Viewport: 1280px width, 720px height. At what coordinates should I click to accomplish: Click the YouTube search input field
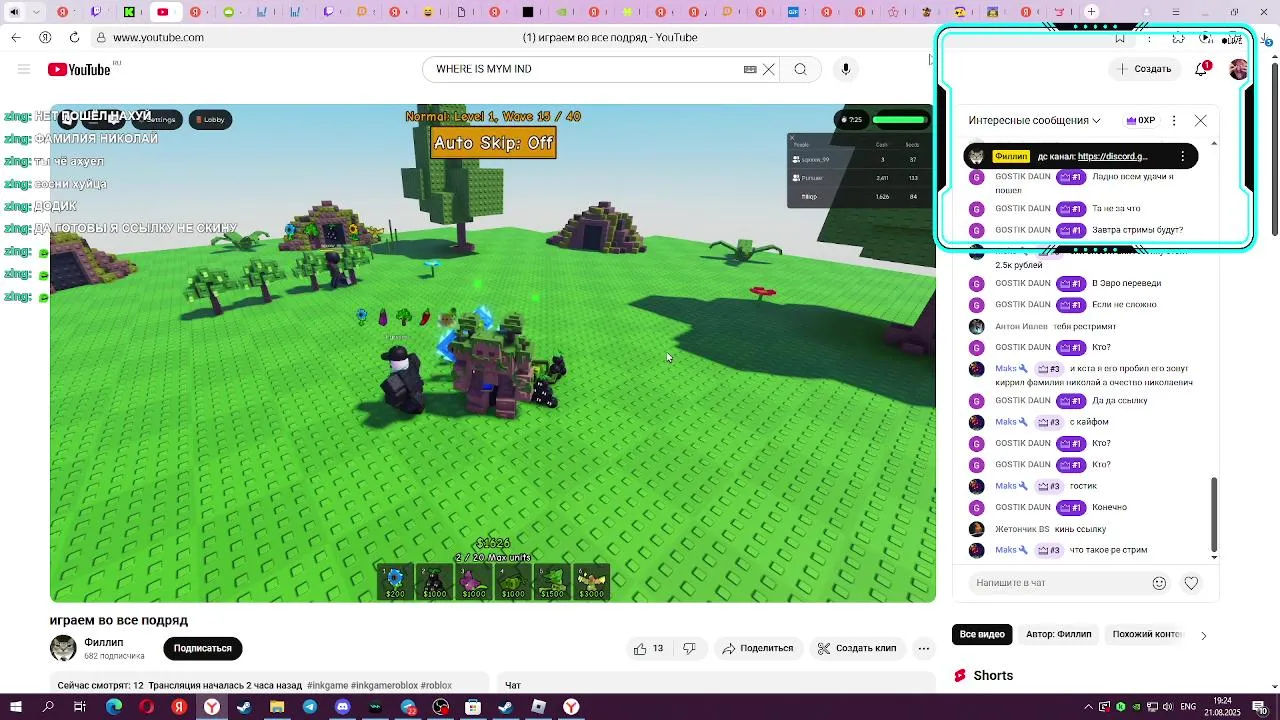coord(585,69)
